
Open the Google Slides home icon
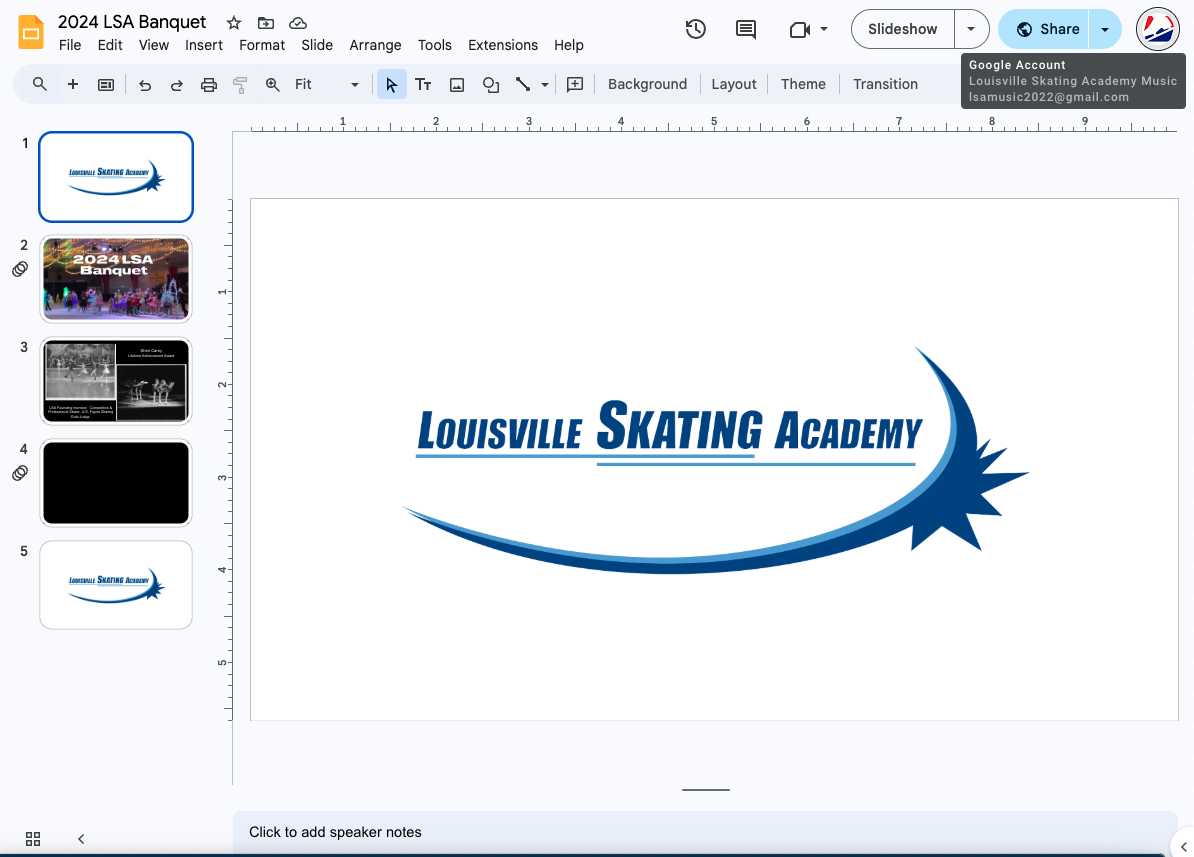(31, 31)
